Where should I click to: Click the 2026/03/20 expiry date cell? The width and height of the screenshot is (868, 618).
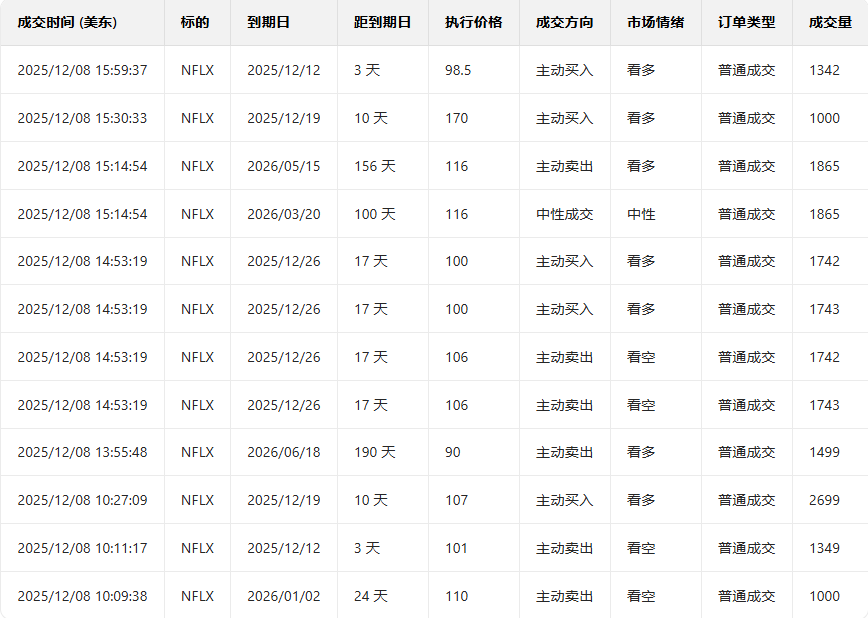click(x=284, y=214)
